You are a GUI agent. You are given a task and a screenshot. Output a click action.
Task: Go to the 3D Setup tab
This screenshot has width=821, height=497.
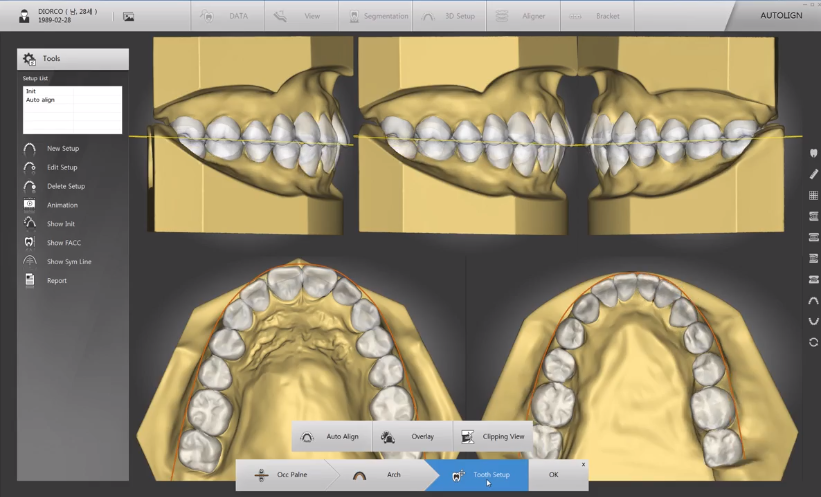pyautogui.click(x=450, y=16)
